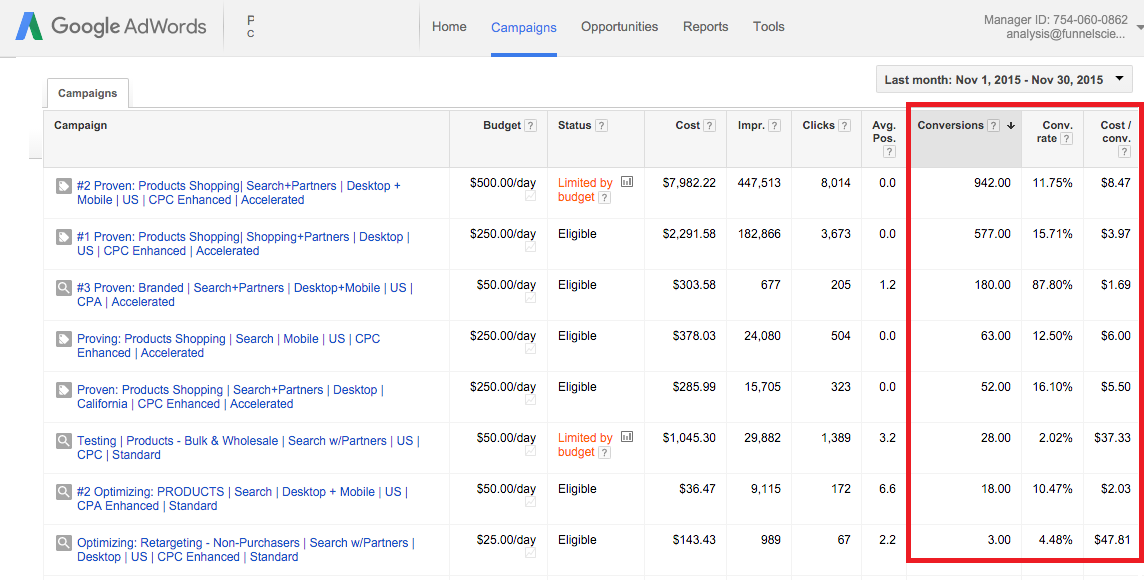Edit $500.00/day budget value
The height and width of the screenshot is (582, 1144).
pos(503,183)
